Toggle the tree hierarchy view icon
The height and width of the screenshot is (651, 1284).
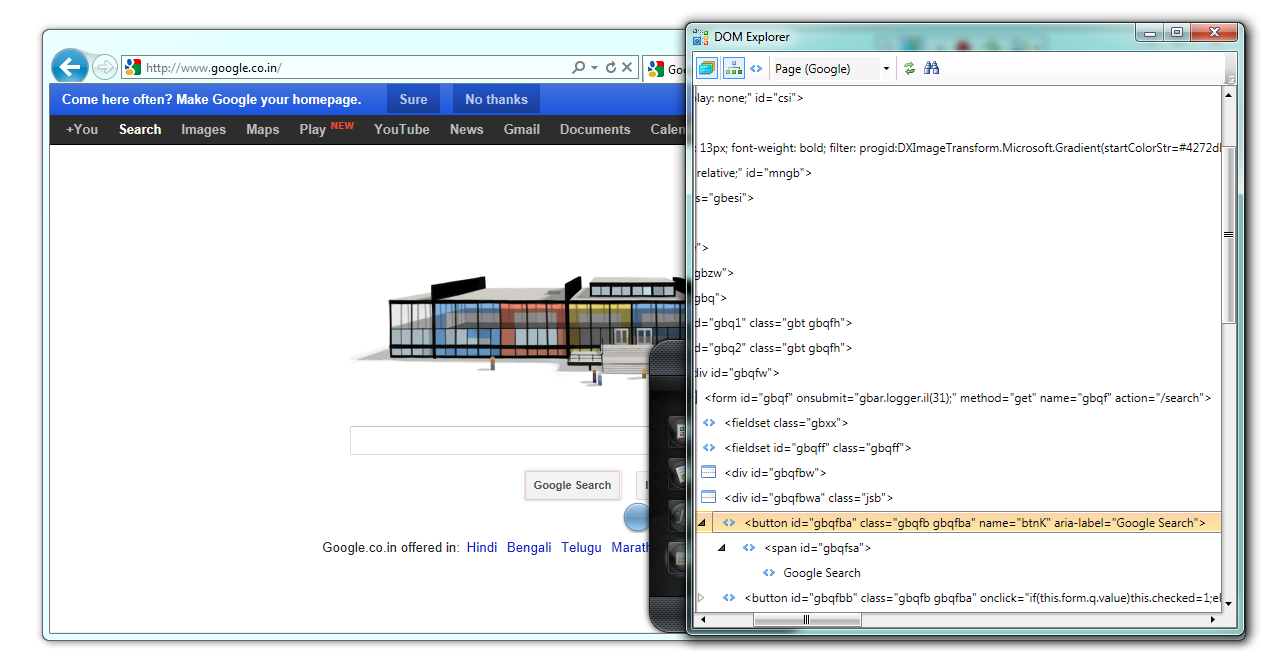tap(733, 68)
